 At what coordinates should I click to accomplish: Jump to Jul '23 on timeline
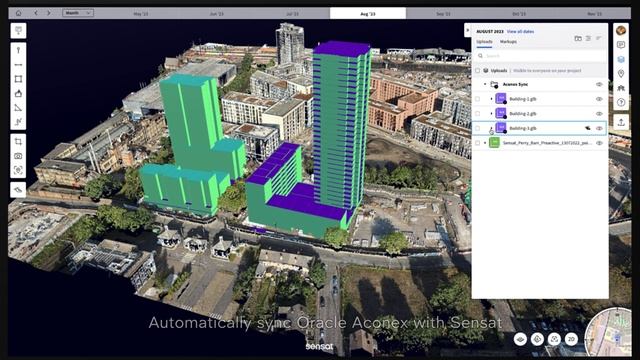pos(292,13)
